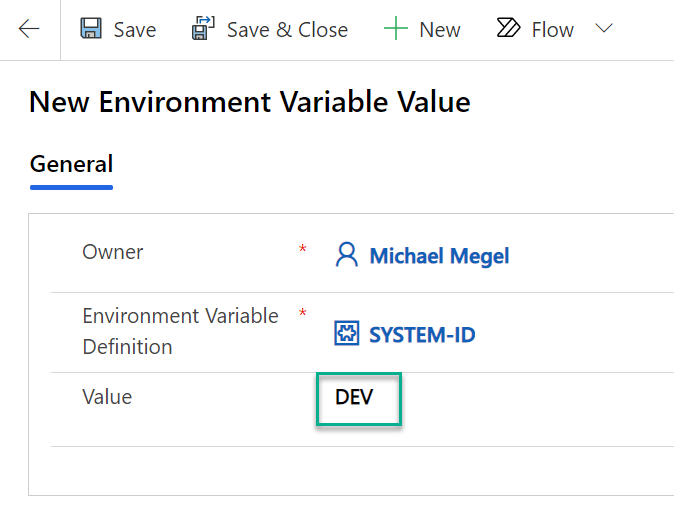This screenshot has width=674, height=516.
Task: Switch to the General tab
Action: point(71,164)
